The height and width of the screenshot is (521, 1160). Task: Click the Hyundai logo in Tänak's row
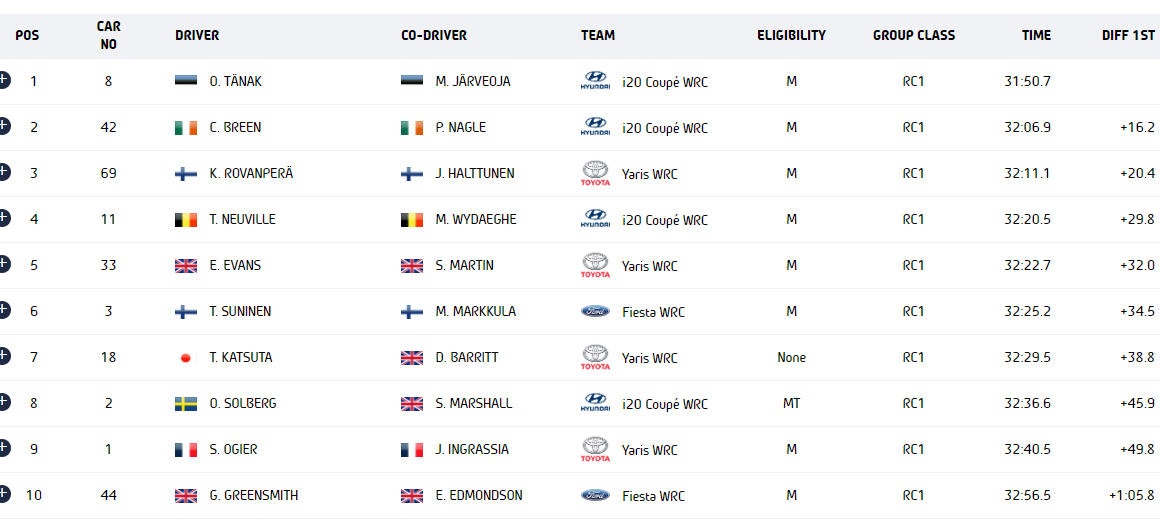pyautogui.click(x=596, y=81)
